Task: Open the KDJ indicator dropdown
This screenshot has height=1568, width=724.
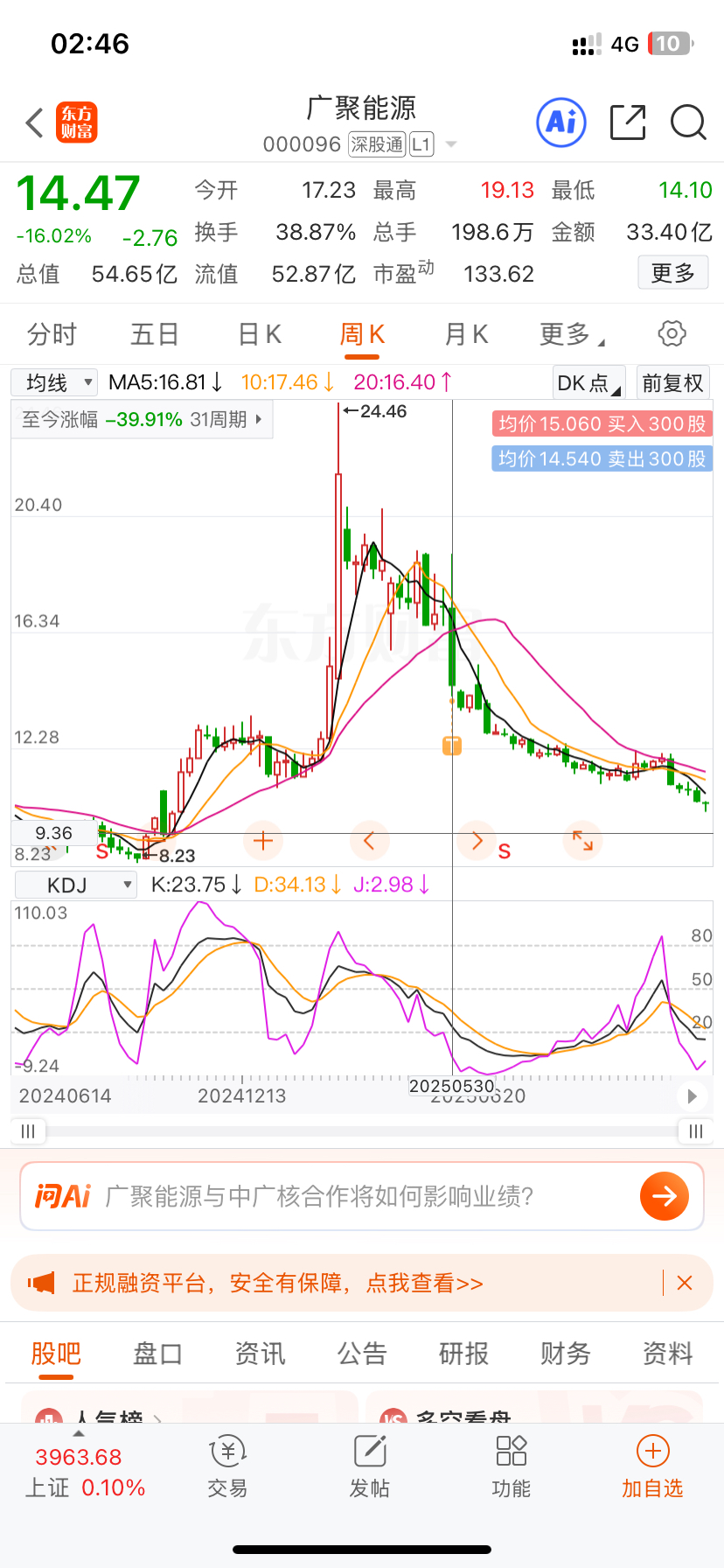Action: click(76, 885)
